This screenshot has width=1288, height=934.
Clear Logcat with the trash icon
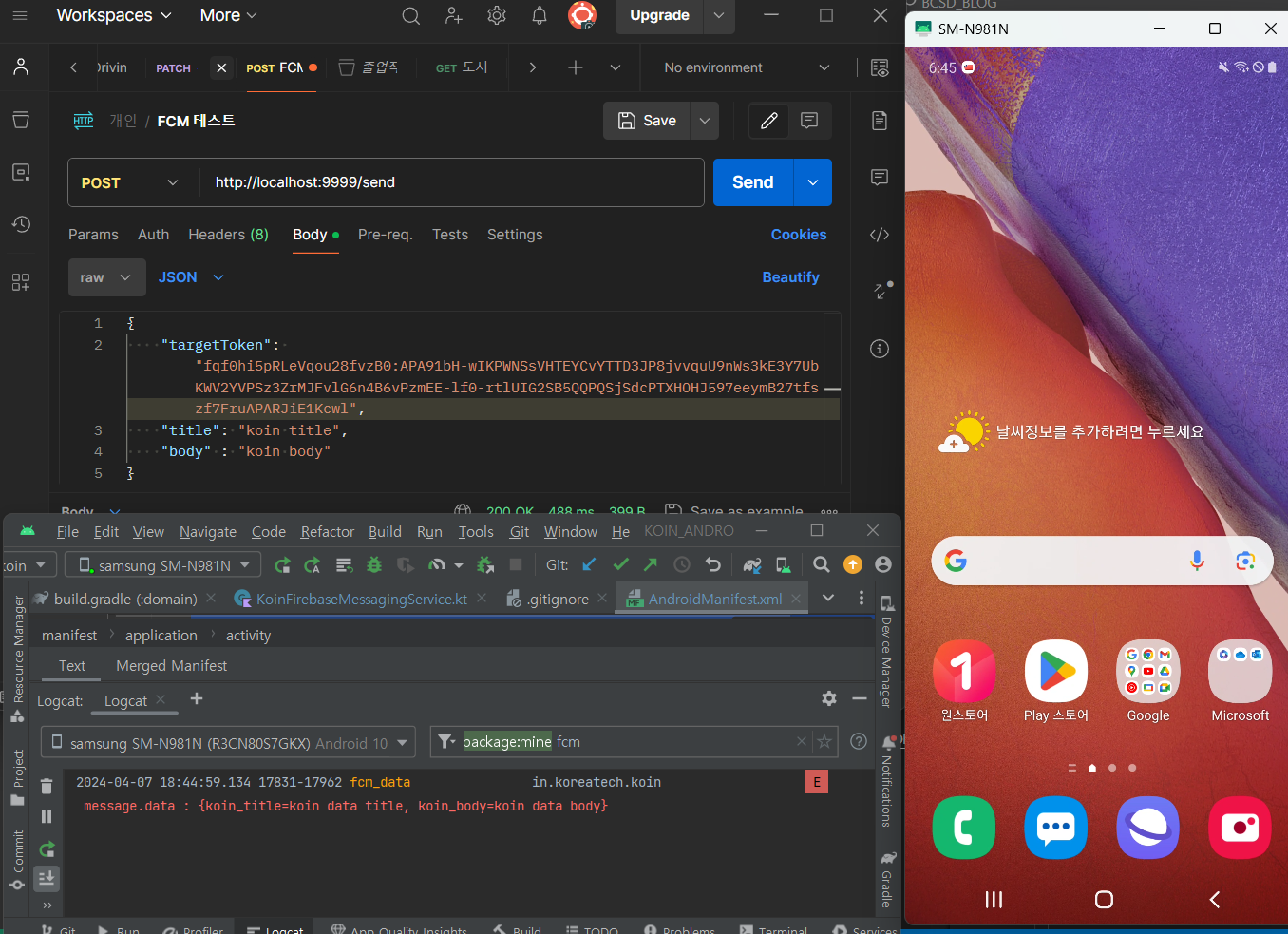[x=47, y=786]
